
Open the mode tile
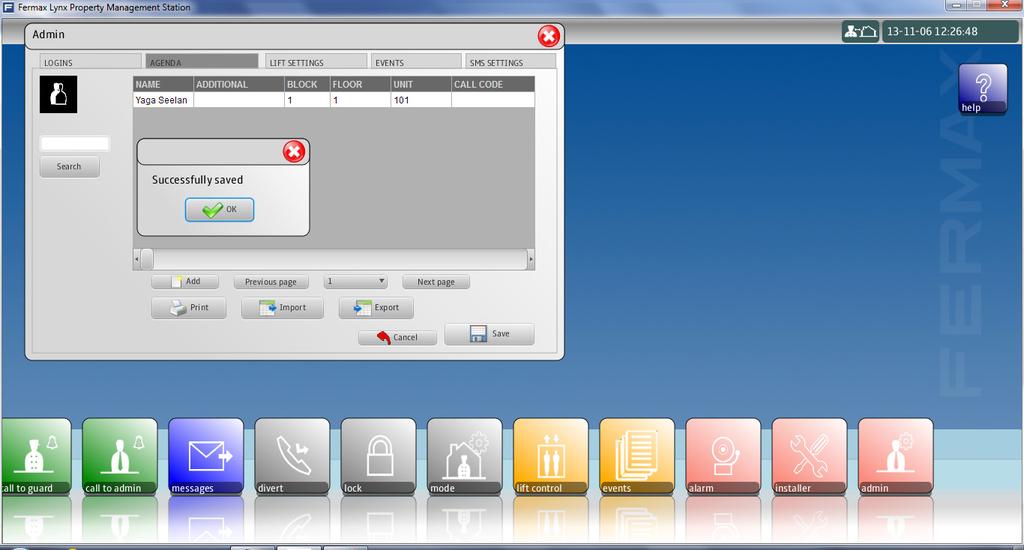464,457
